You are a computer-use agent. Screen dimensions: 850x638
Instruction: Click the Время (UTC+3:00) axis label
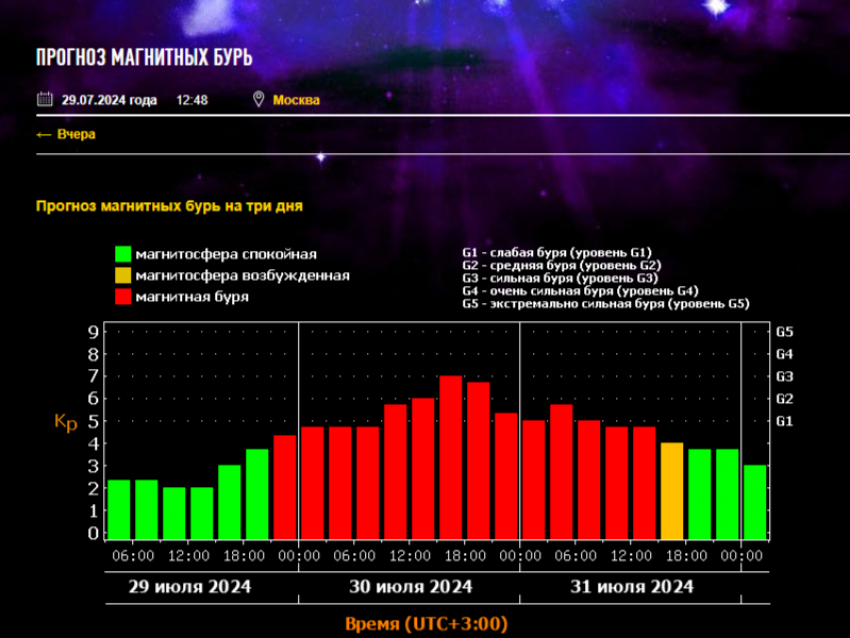coord(426,624)
